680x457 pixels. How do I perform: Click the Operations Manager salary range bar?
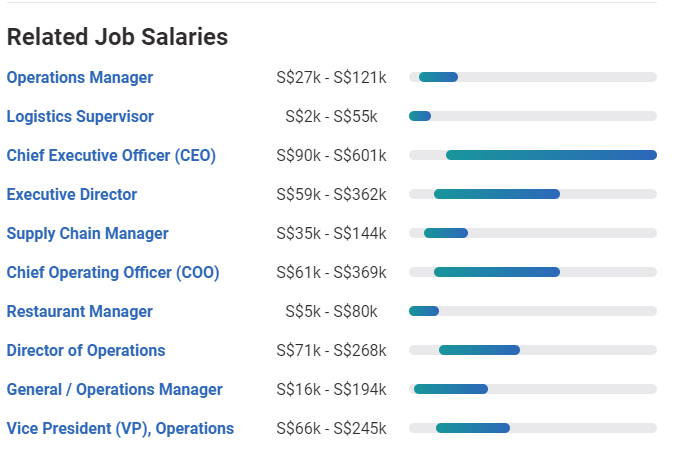coord(438,77)
